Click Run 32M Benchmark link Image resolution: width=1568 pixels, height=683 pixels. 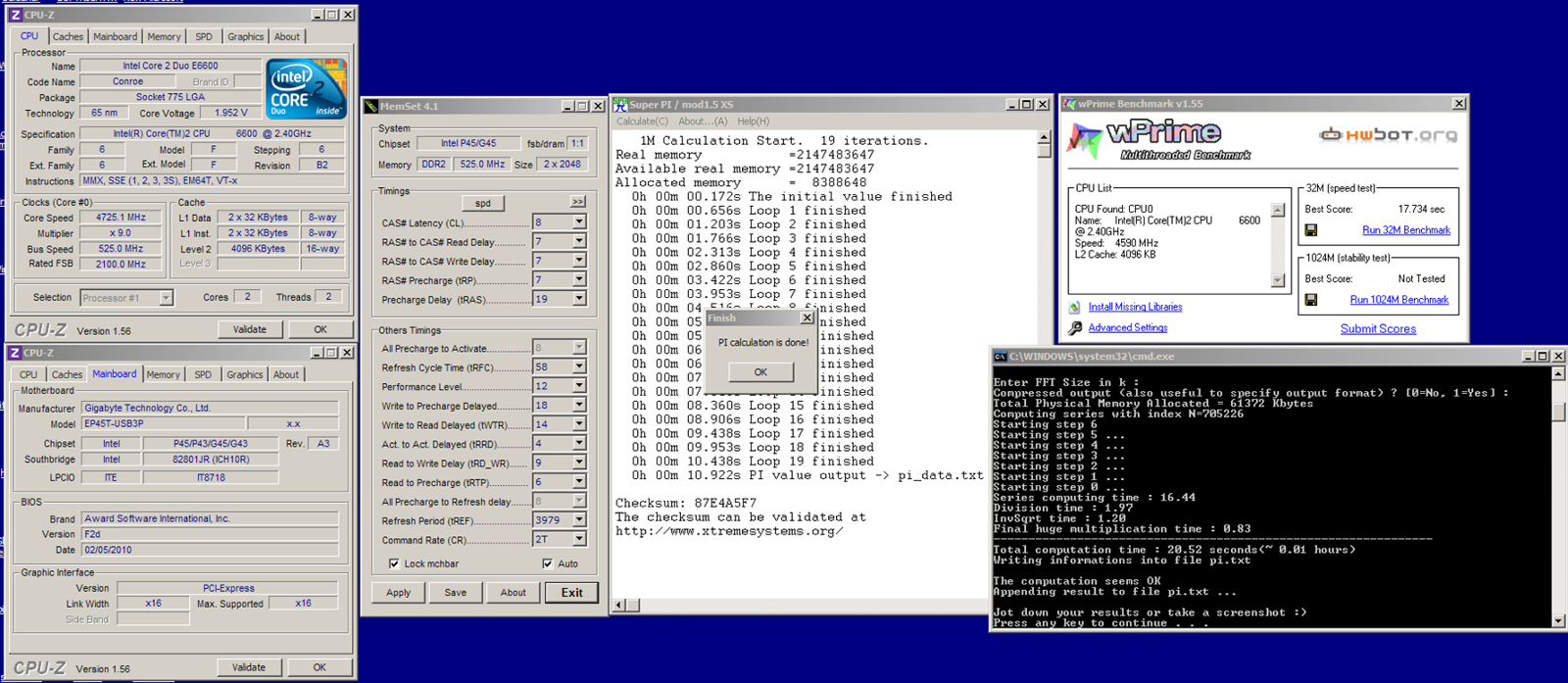[x=1406, y=230]
